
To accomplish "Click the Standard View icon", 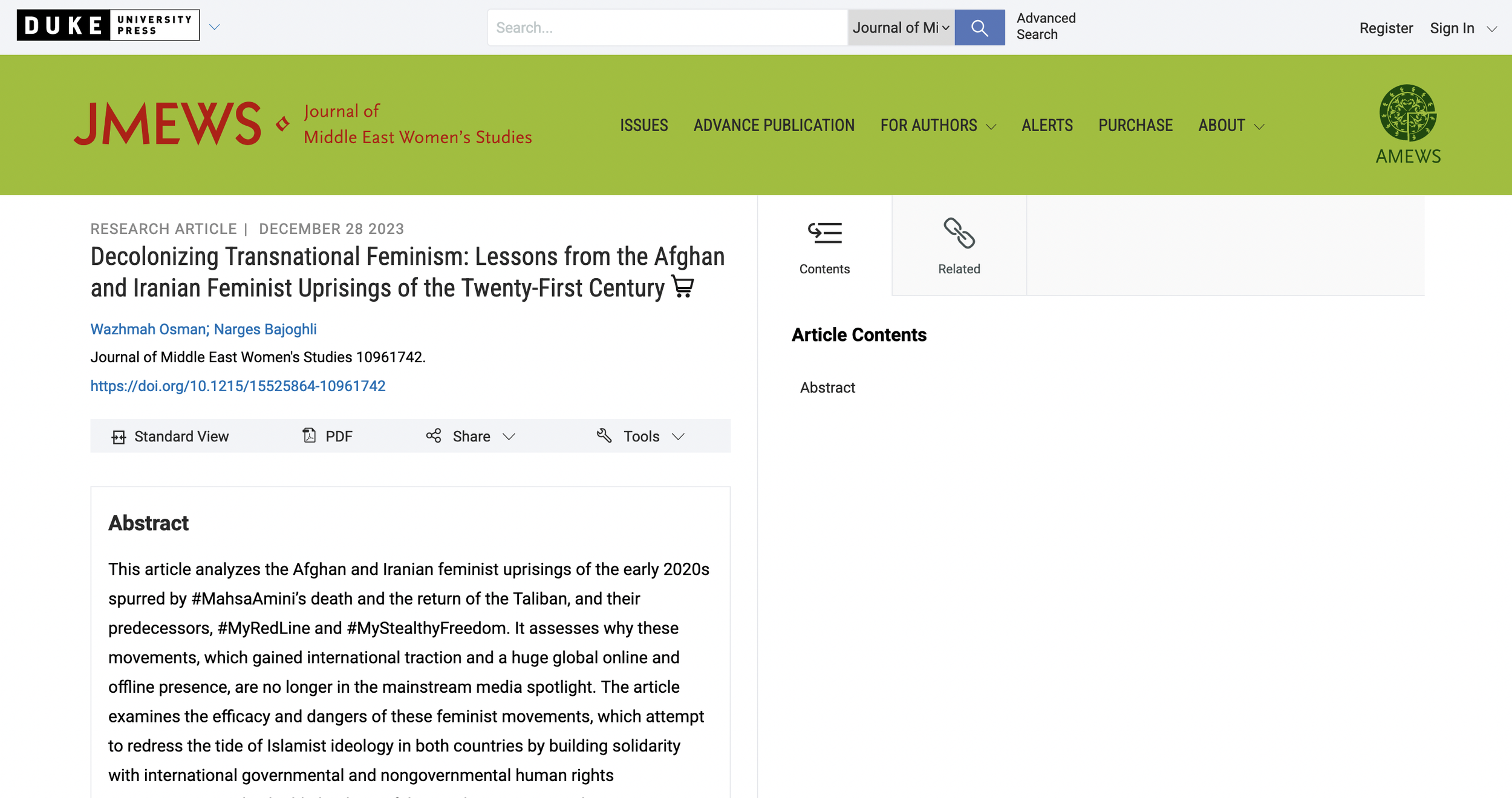I will (119, 437).
